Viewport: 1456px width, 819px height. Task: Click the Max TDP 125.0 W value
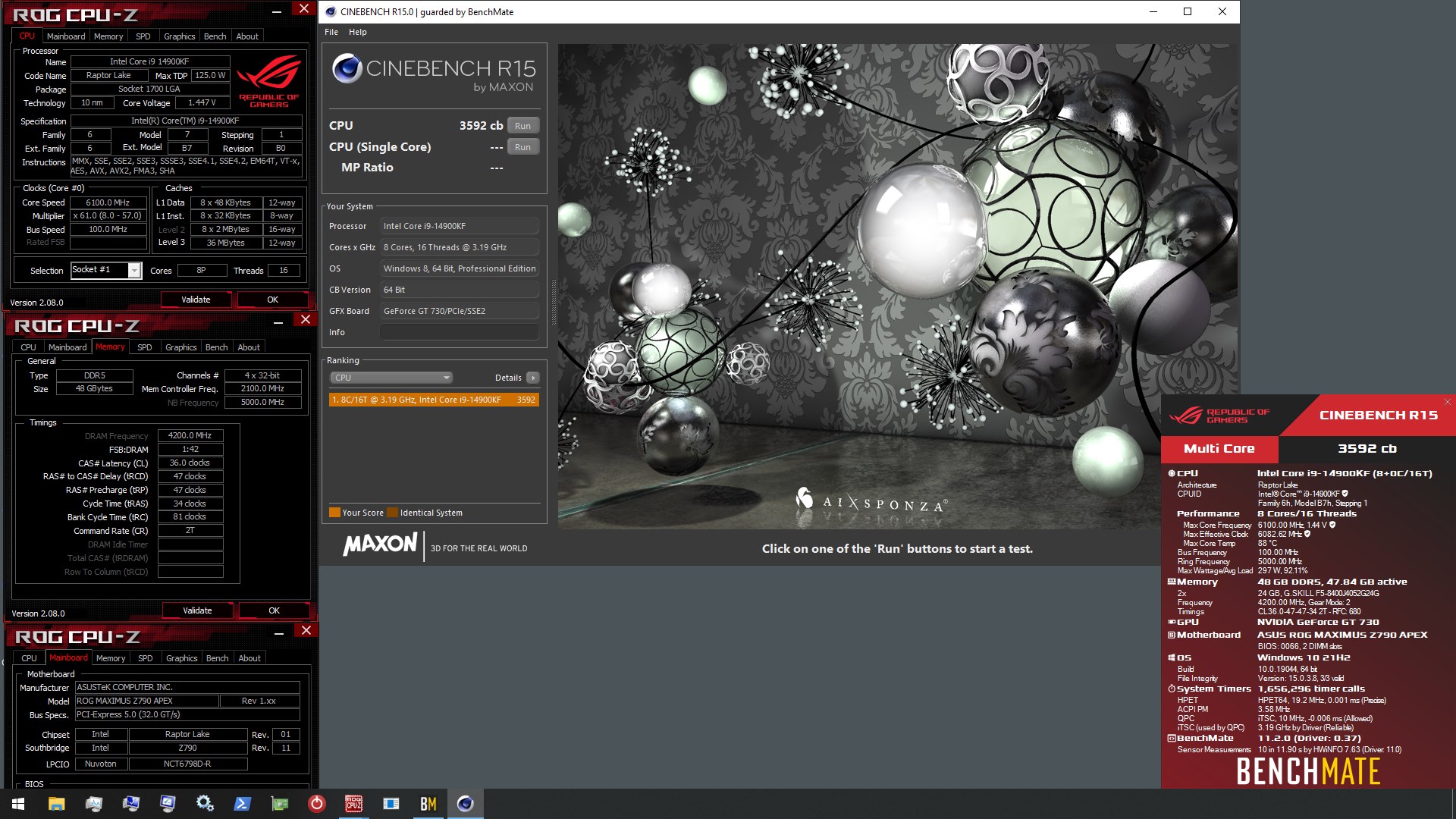210,75
